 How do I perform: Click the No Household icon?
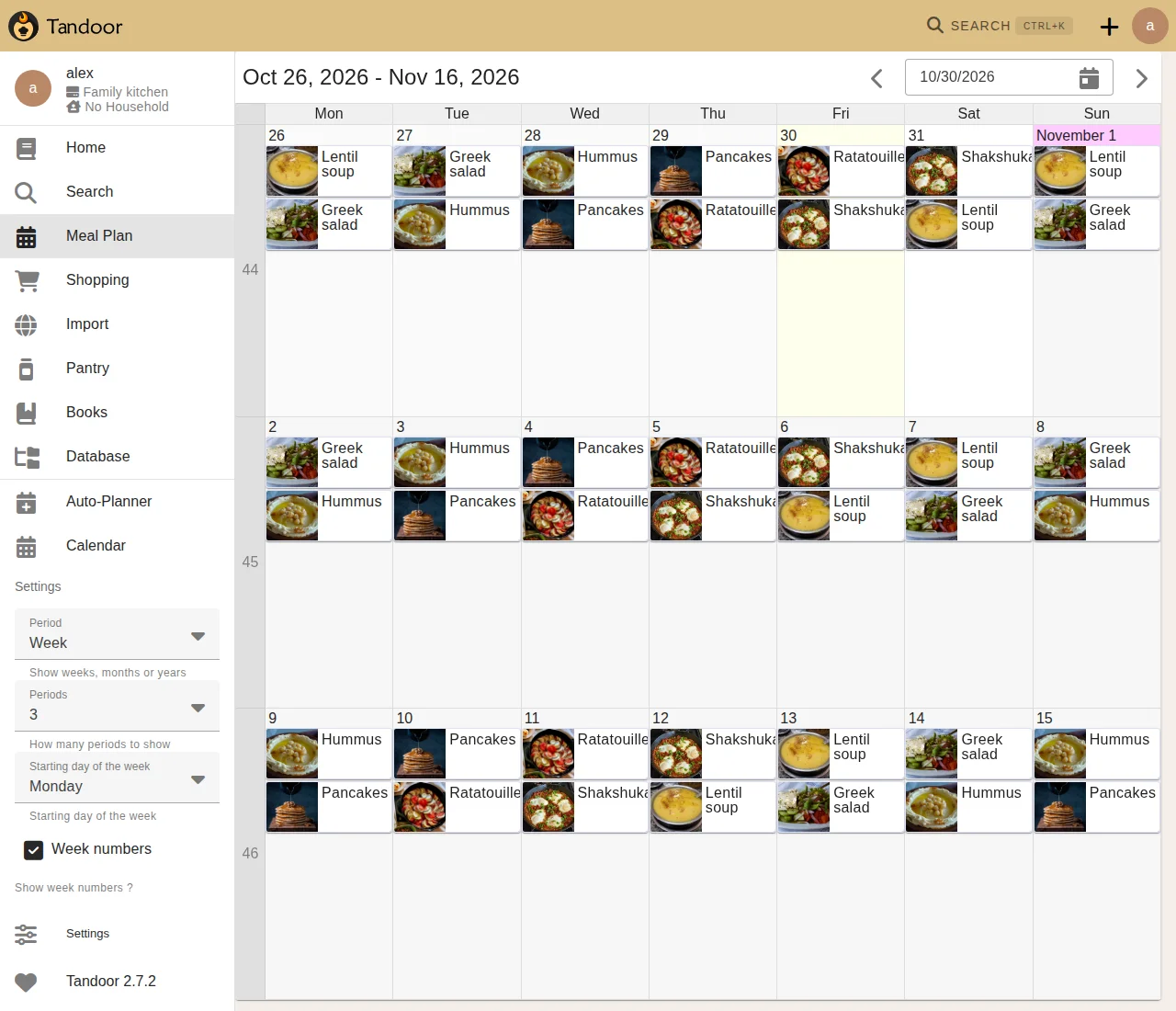(x=73, y=107)
